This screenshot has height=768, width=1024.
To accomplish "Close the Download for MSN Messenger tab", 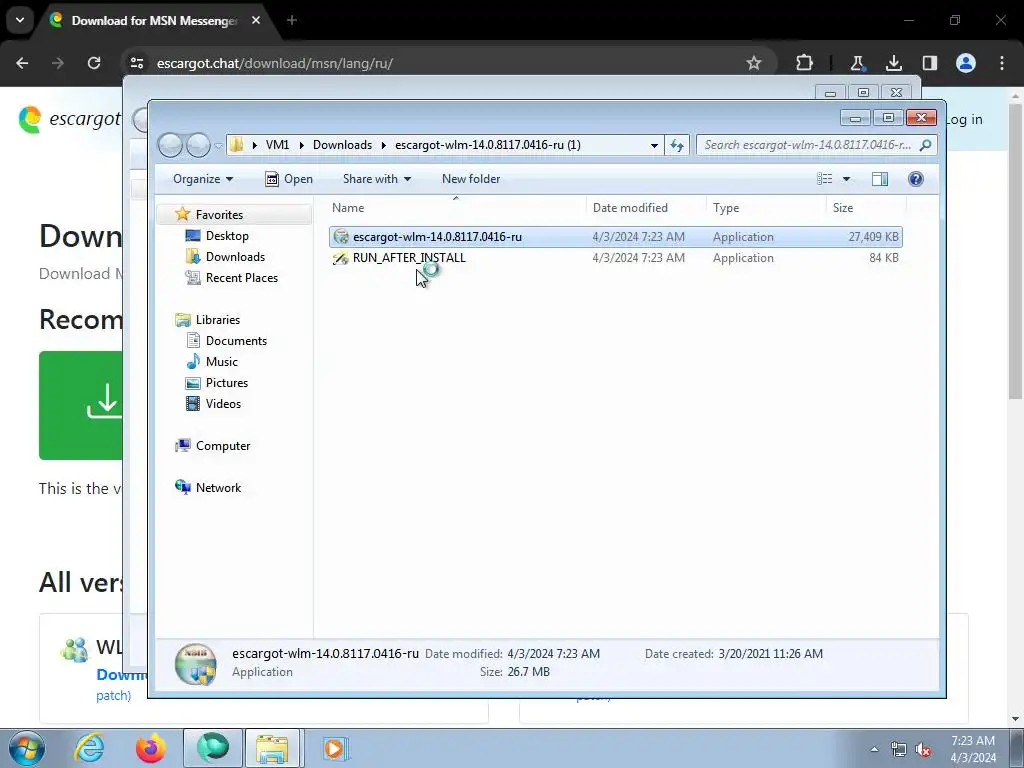I will coord(256,20).
